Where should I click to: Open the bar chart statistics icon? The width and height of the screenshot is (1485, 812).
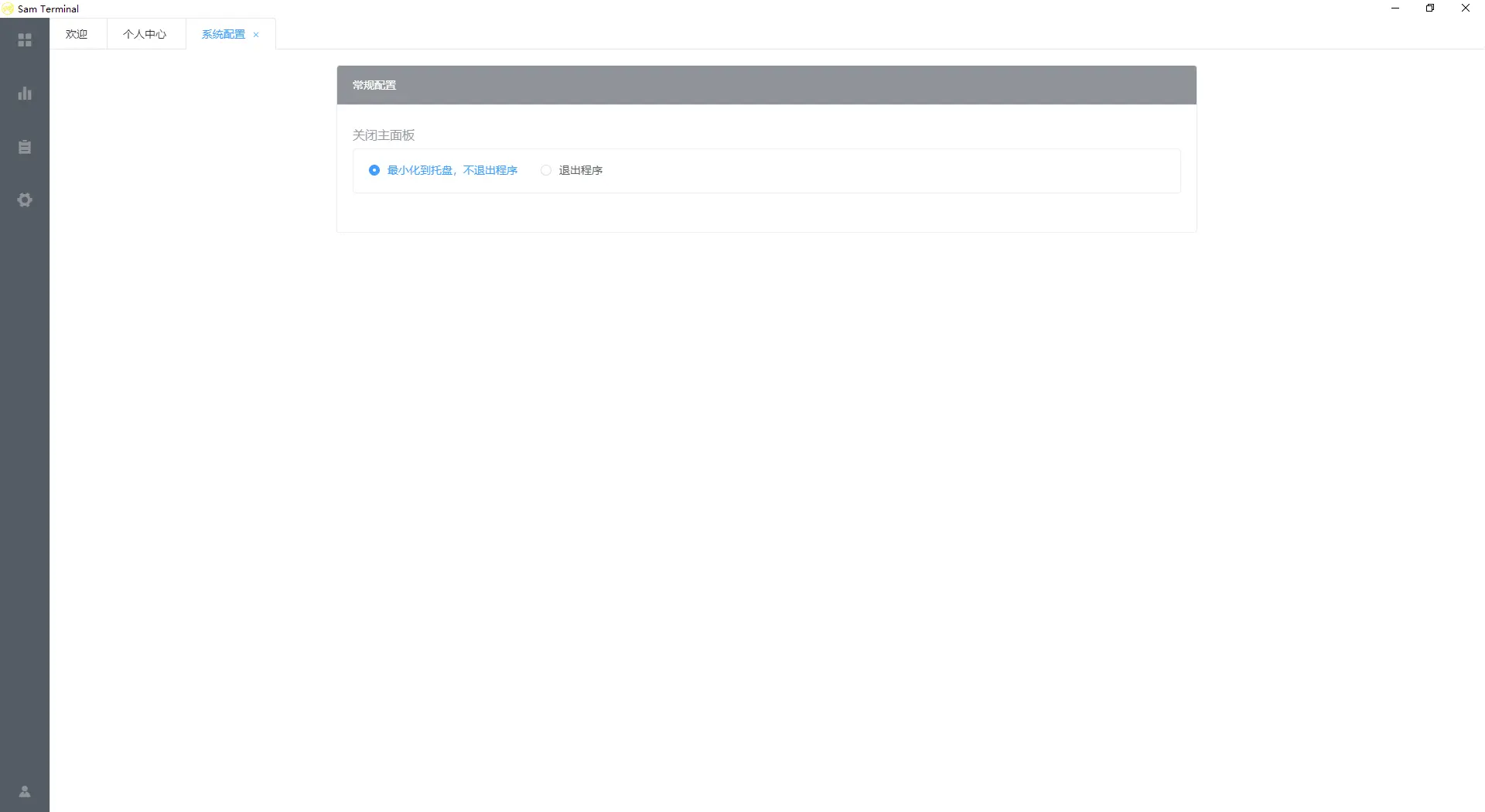click(25, 94)
